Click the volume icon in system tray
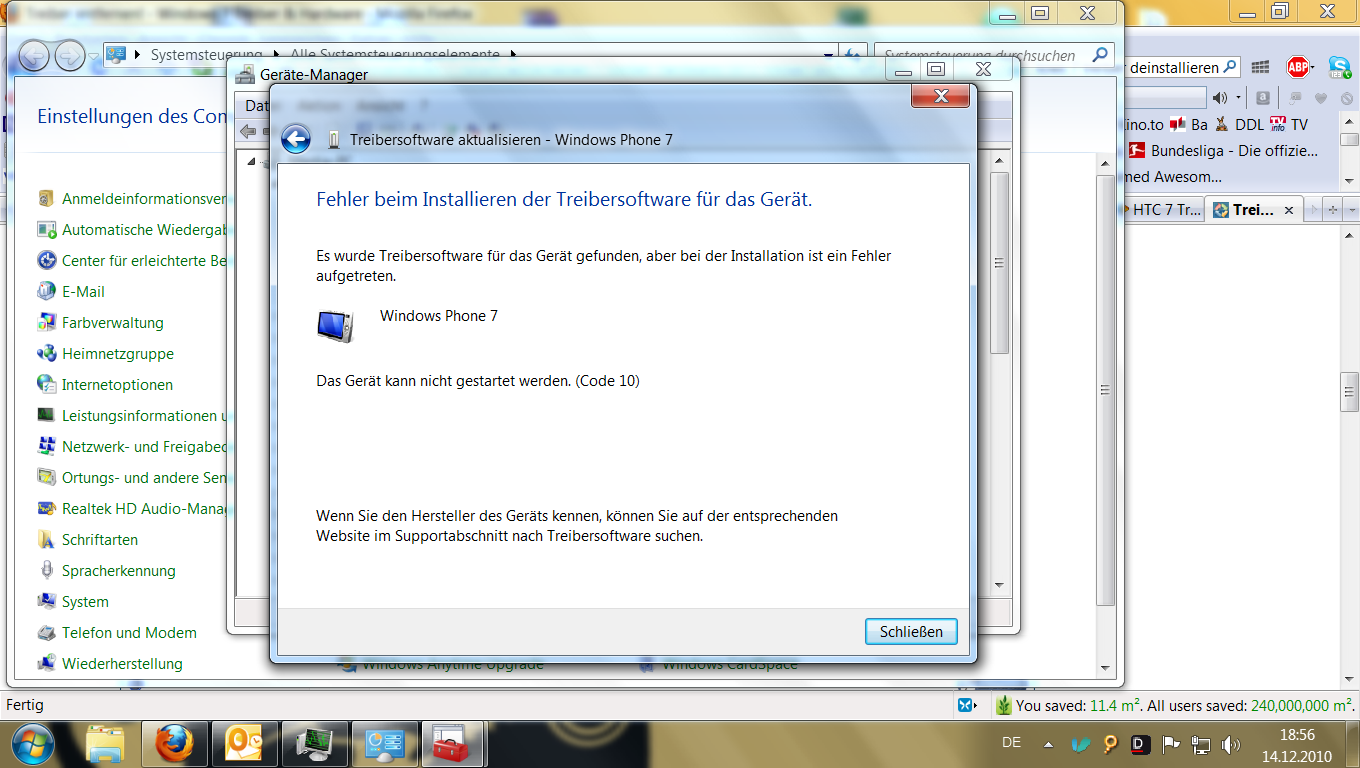The width and height of the screenshot is (1360, 768). point(1231,745)
